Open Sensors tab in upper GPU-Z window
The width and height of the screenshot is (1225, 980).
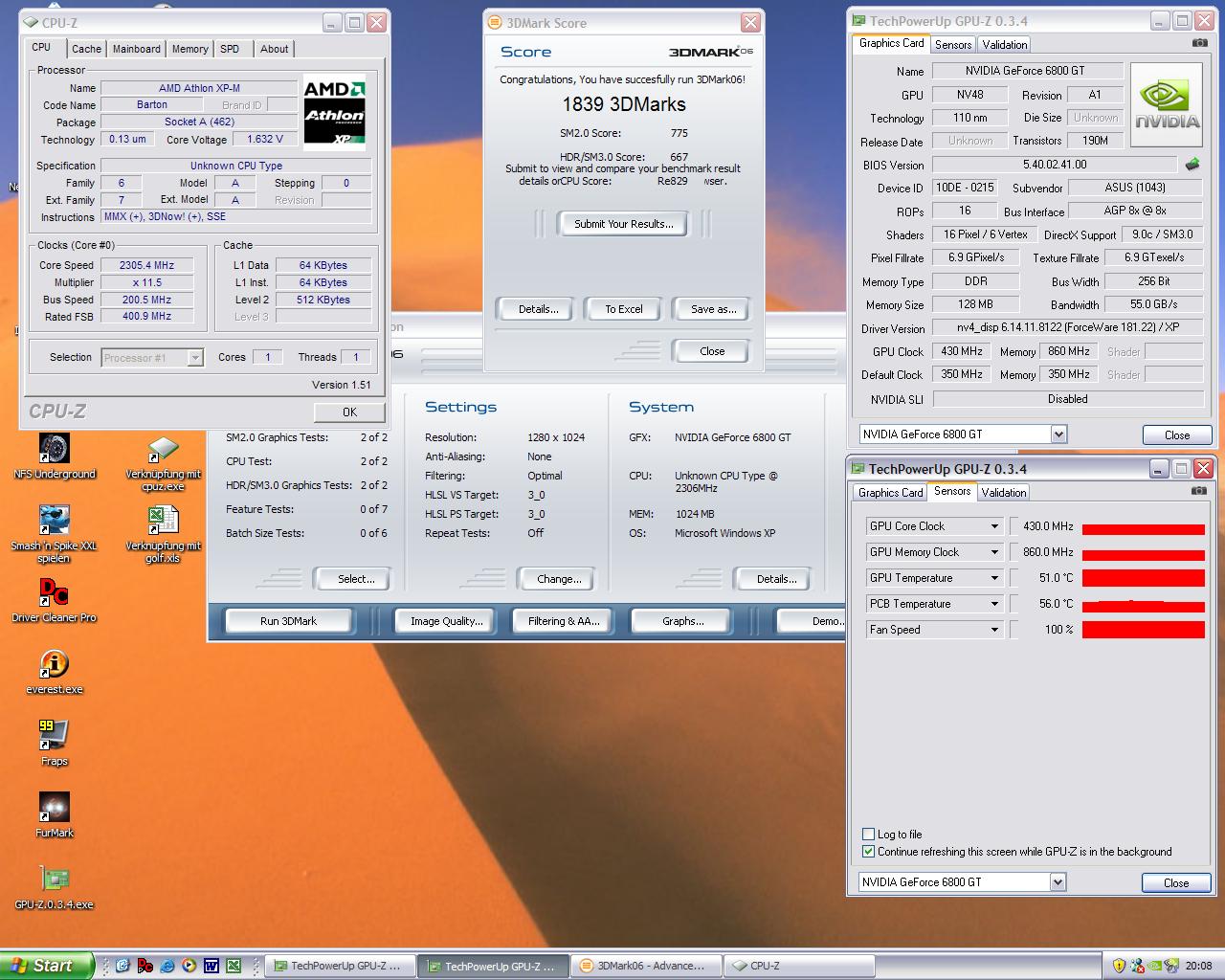953,44
